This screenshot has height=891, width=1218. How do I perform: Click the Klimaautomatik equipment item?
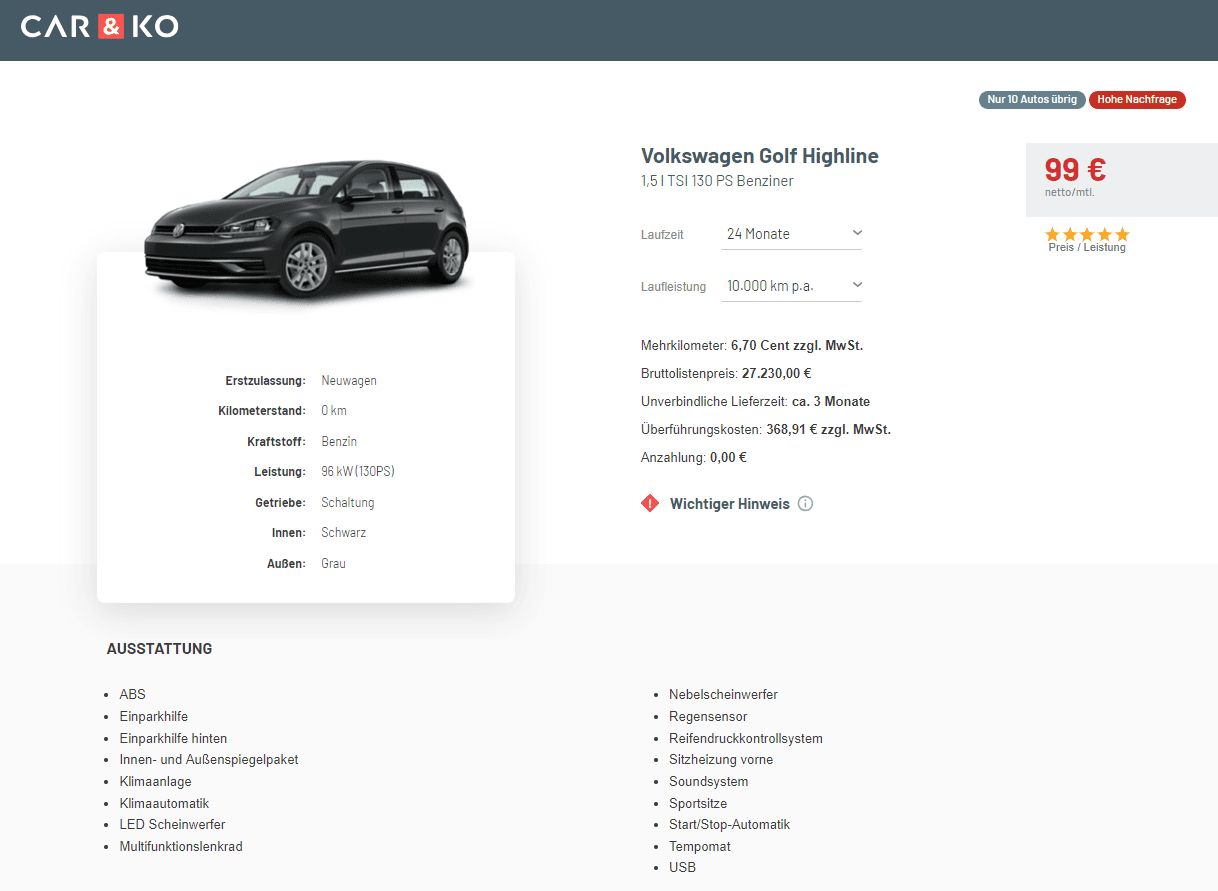click(x=164, y=804)
